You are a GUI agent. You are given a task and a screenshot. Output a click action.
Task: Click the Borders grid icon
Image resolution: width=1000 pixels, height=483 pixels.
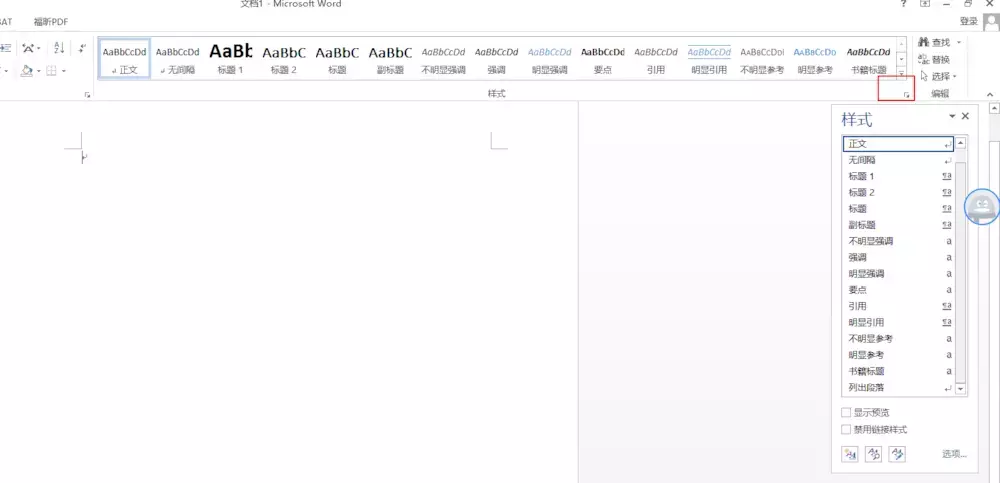pos(52,70)
